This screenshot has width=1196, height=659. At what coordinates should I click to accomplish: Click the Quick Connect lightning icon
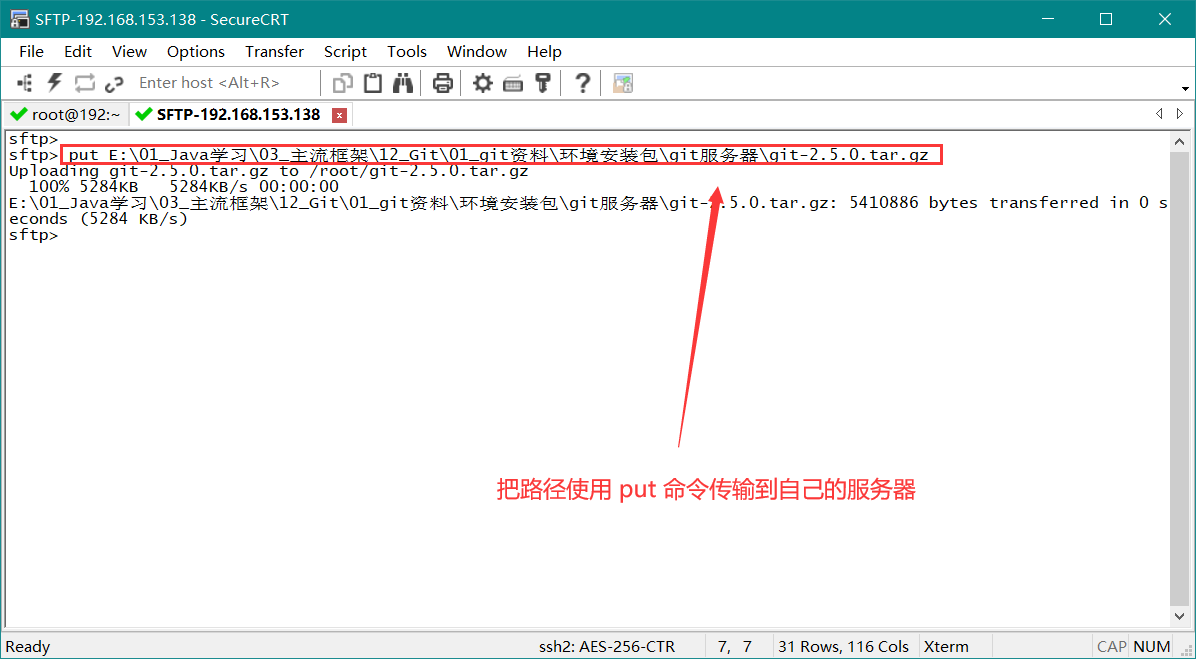point(55,83)
